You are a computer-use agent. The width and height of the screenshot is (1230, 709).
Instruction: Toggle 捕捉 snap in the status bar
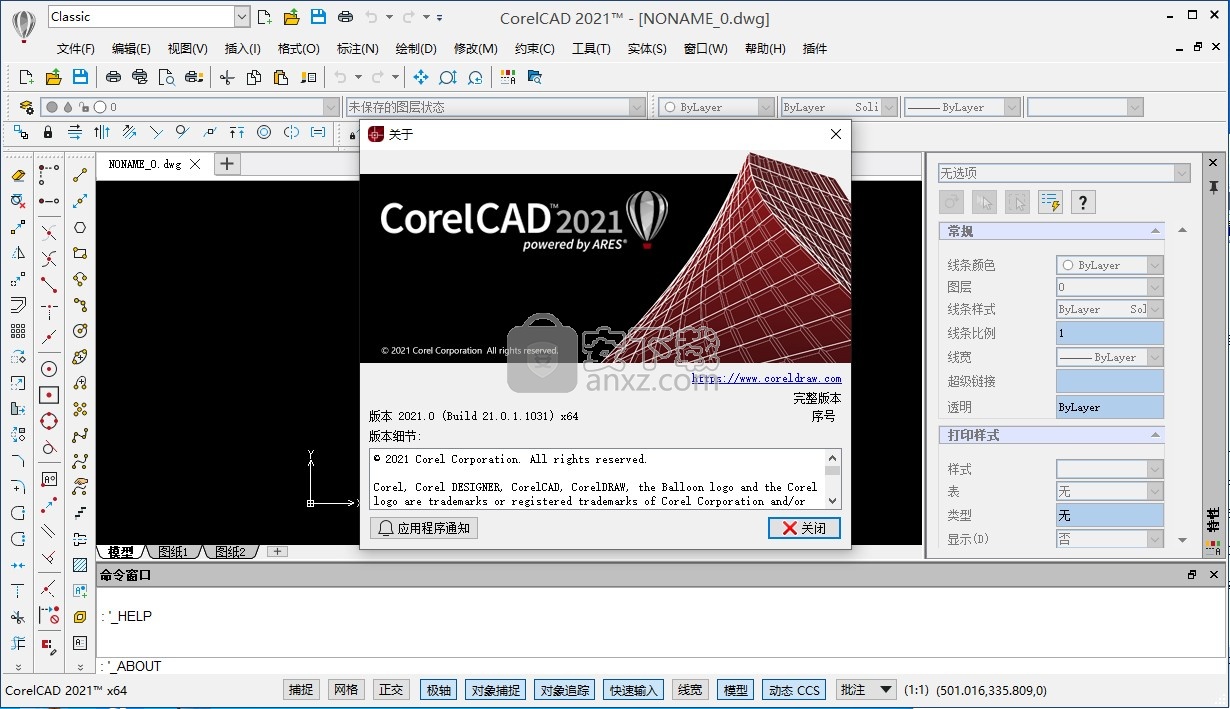tap(301, 690)
